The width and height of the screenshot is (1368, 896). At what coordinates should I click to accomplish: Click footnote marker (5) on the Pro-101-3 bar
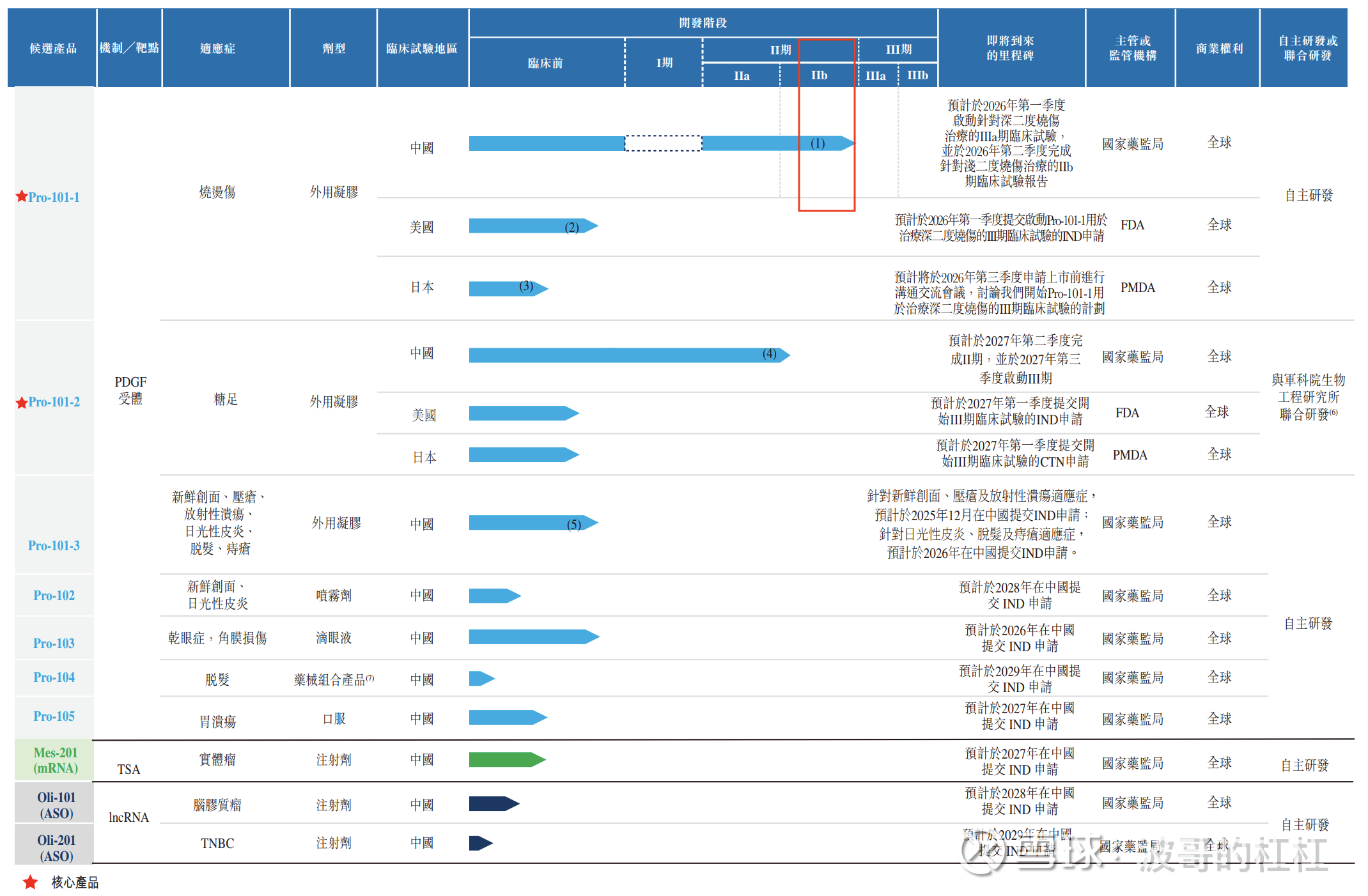574,525
